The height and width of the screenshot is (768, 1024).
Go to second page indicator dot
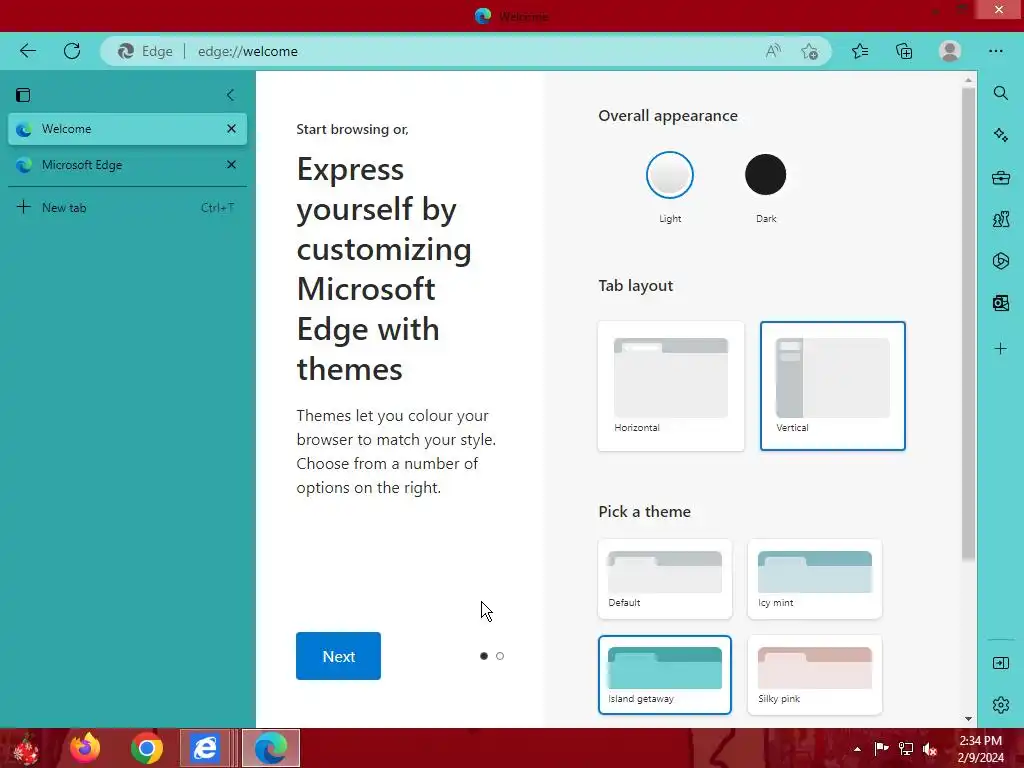tap(500, 656)
